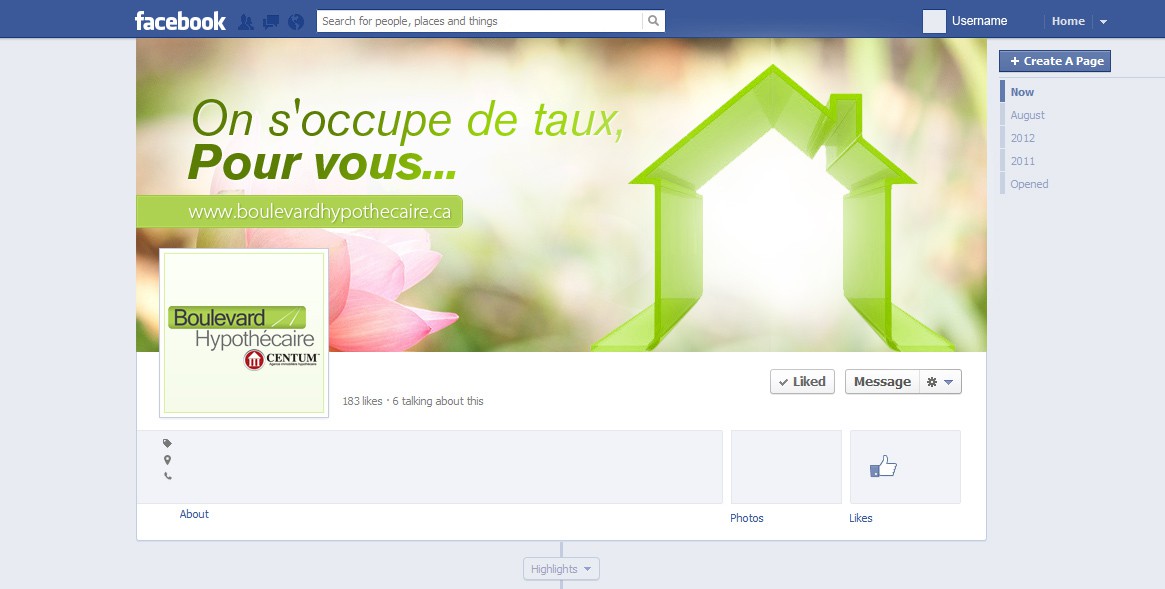Click the phone icon in About box
The image size is (1165, 589).
click(168, 476)
